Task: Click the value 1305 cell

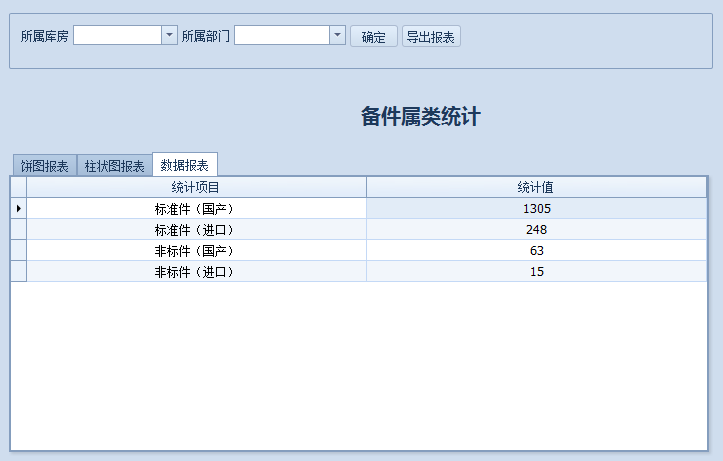Action: coord(536,208)
